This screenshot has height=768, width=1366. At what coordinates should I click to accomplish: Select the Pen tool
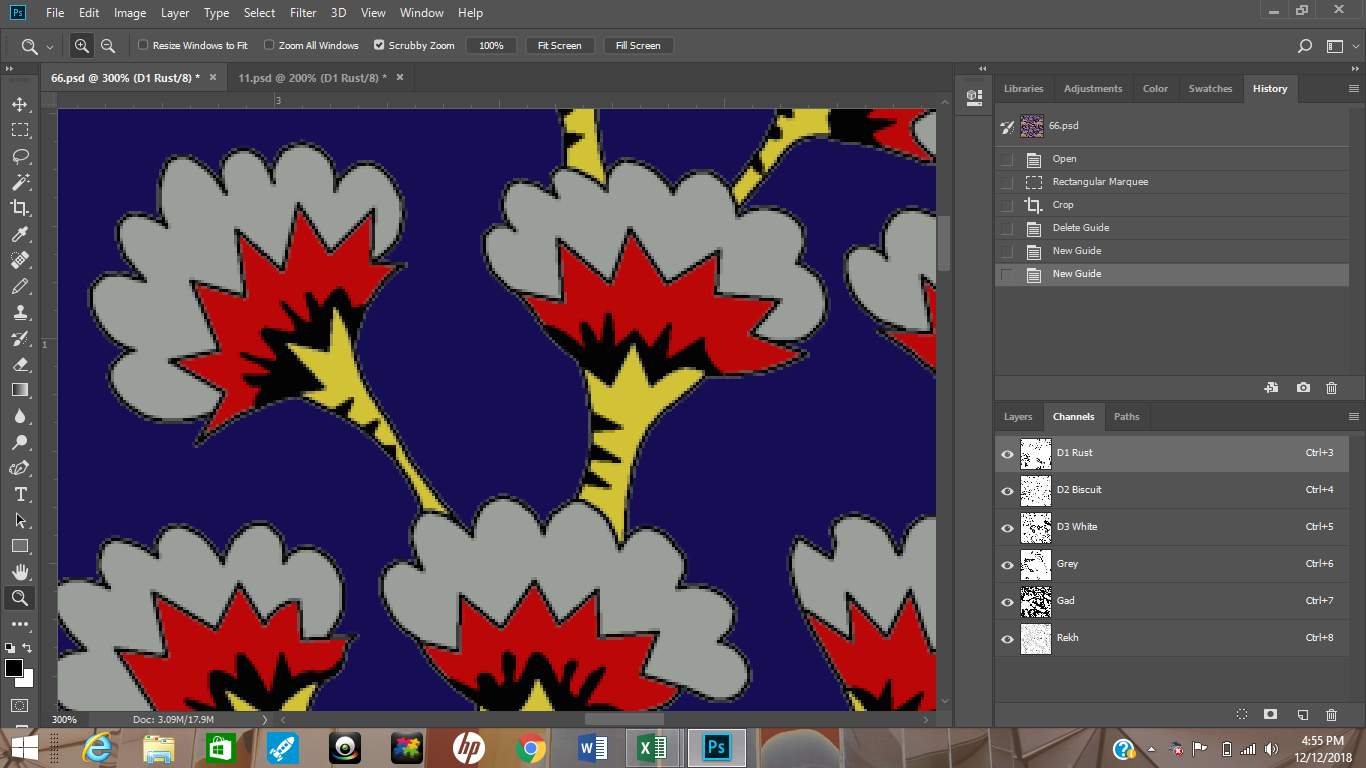point(19,468)
